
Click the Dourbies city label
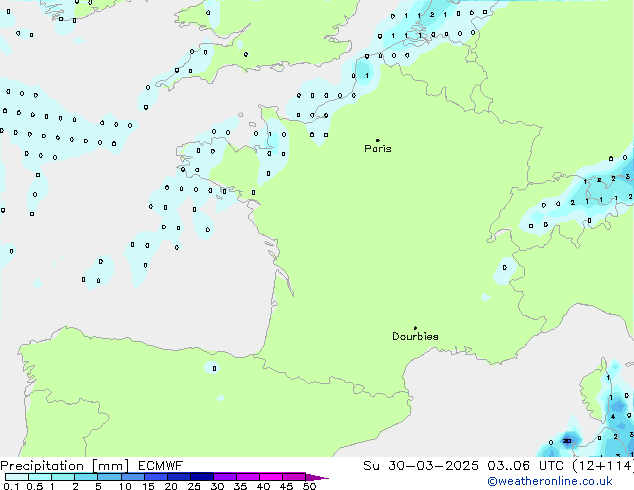415,336
